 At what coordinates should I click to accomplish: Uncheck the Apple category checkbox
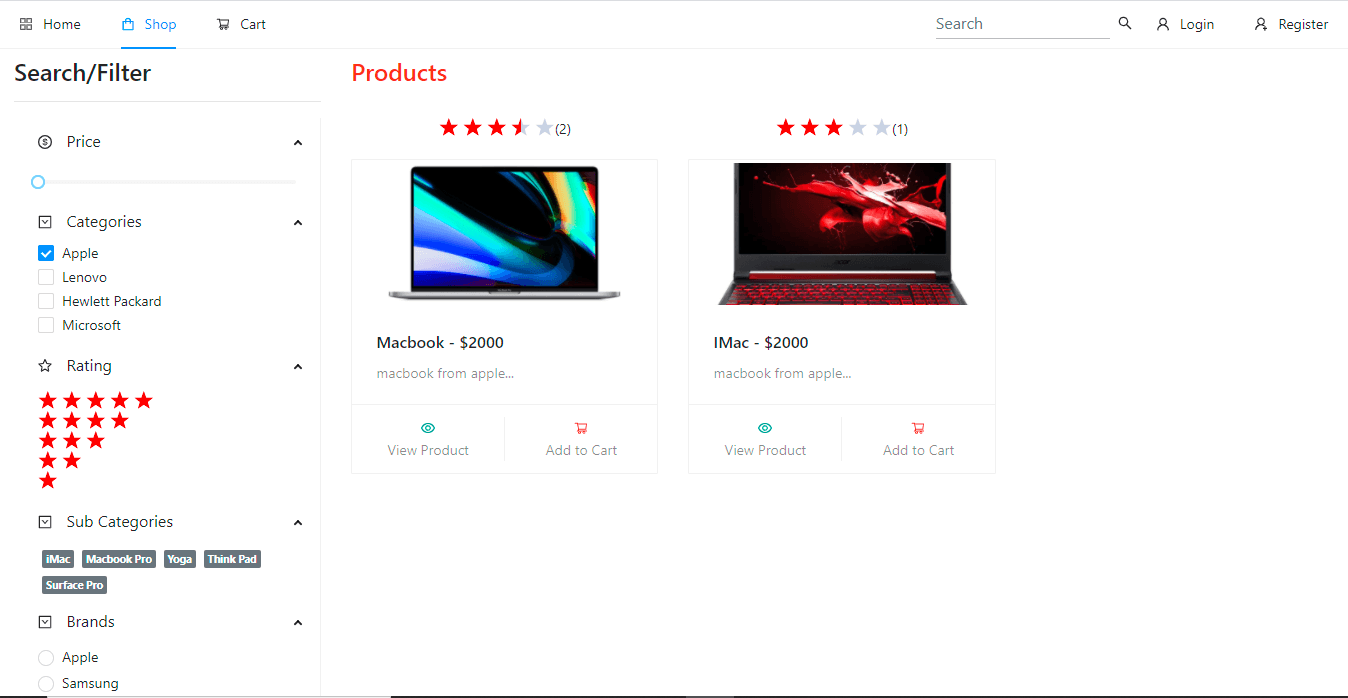[46, 253]
